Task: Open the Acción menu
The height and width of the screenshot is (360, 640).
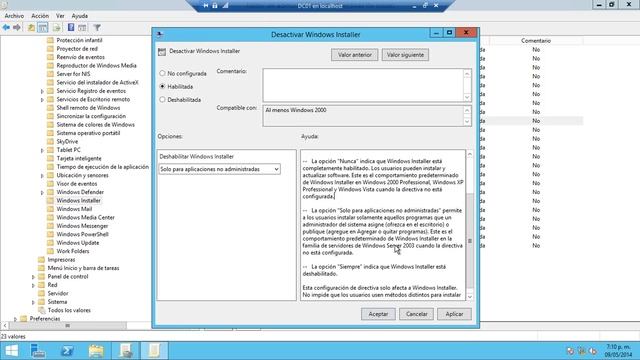Action: [x=40, y=16]
